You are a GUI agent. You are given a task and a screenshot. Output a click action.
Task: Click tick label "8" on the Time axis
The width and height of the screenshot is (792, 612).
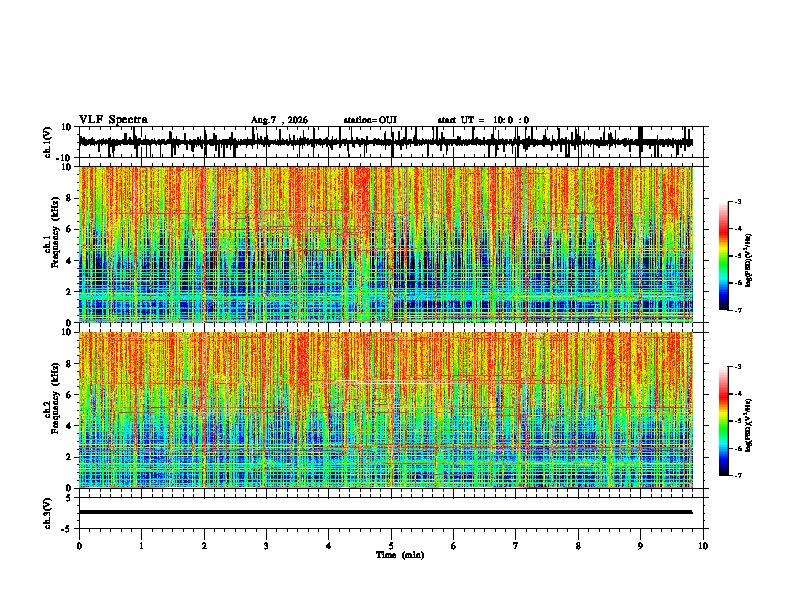pos(578,546)
